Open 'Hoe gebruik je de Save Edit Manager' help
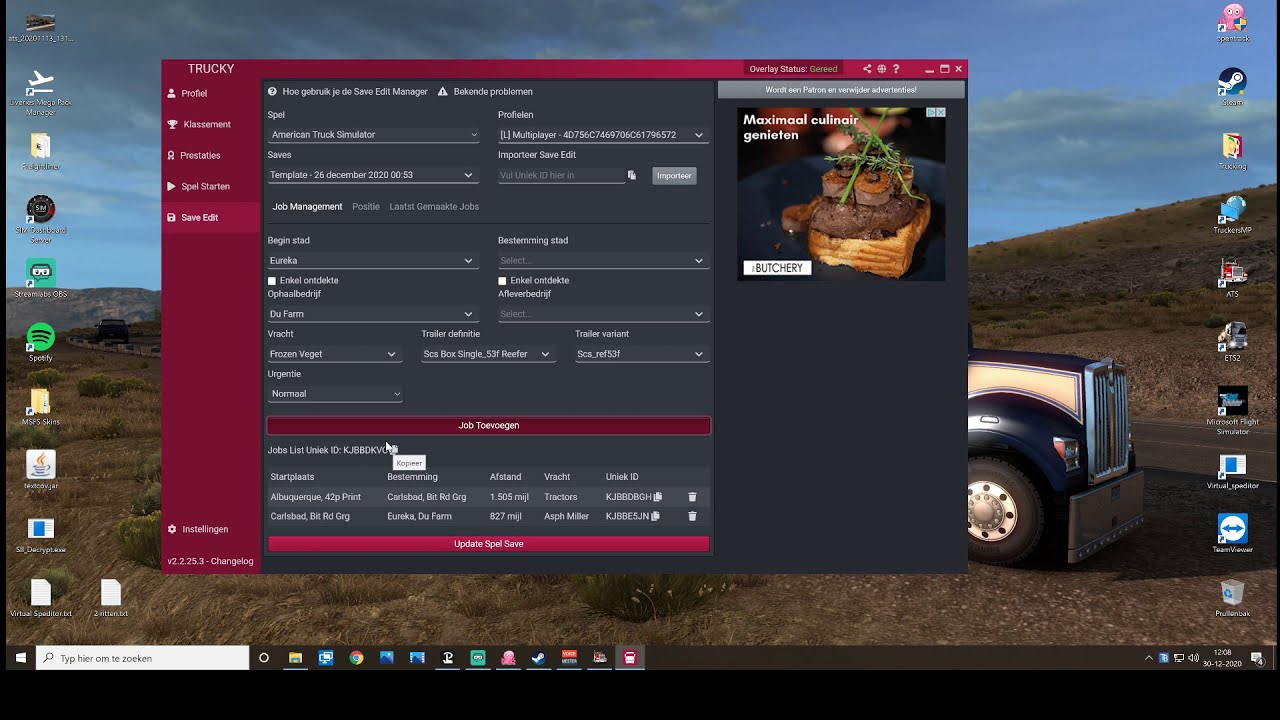 [348, 92]
